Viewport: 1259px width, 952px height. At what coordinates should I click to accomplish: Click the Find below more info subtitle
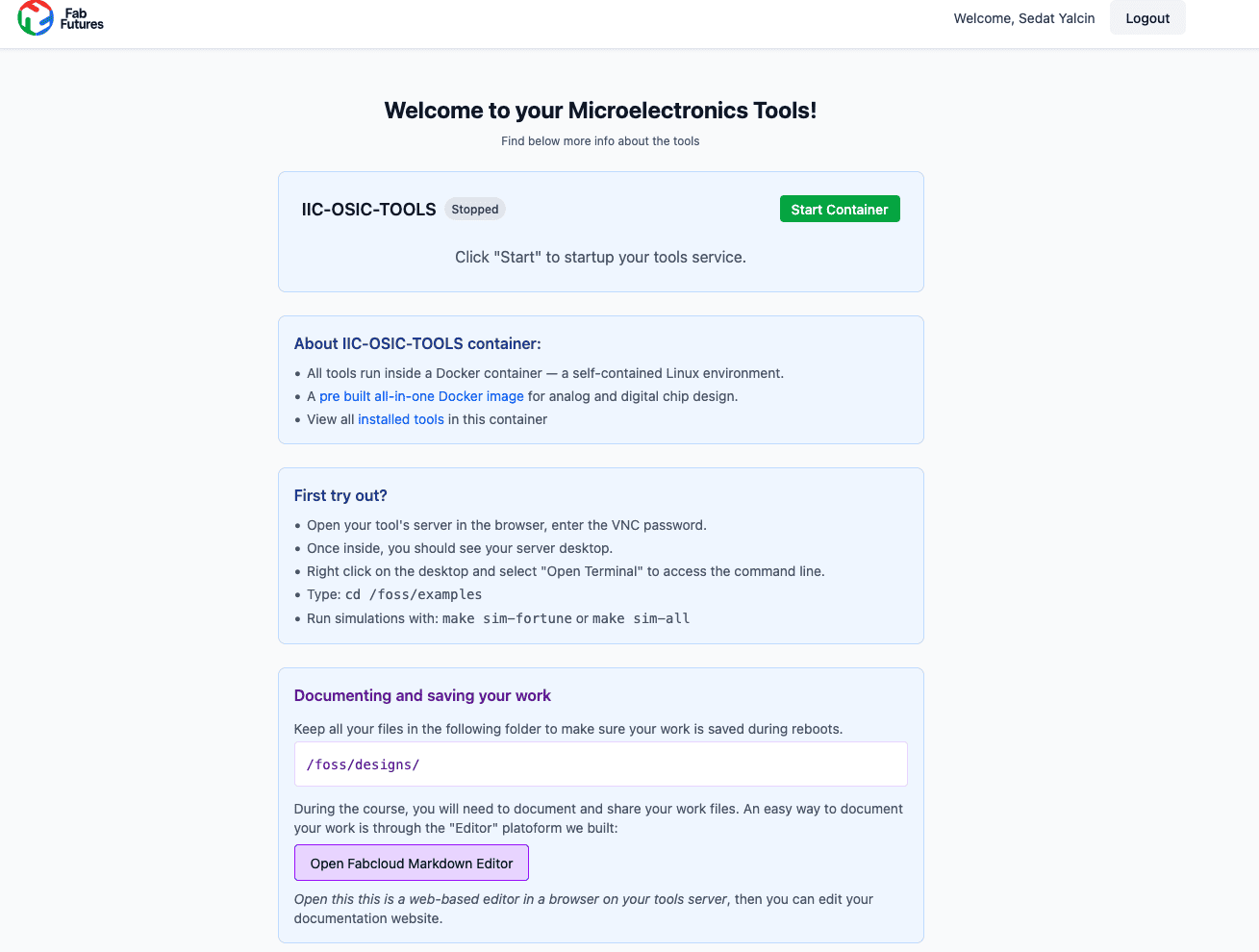(600, 141)
